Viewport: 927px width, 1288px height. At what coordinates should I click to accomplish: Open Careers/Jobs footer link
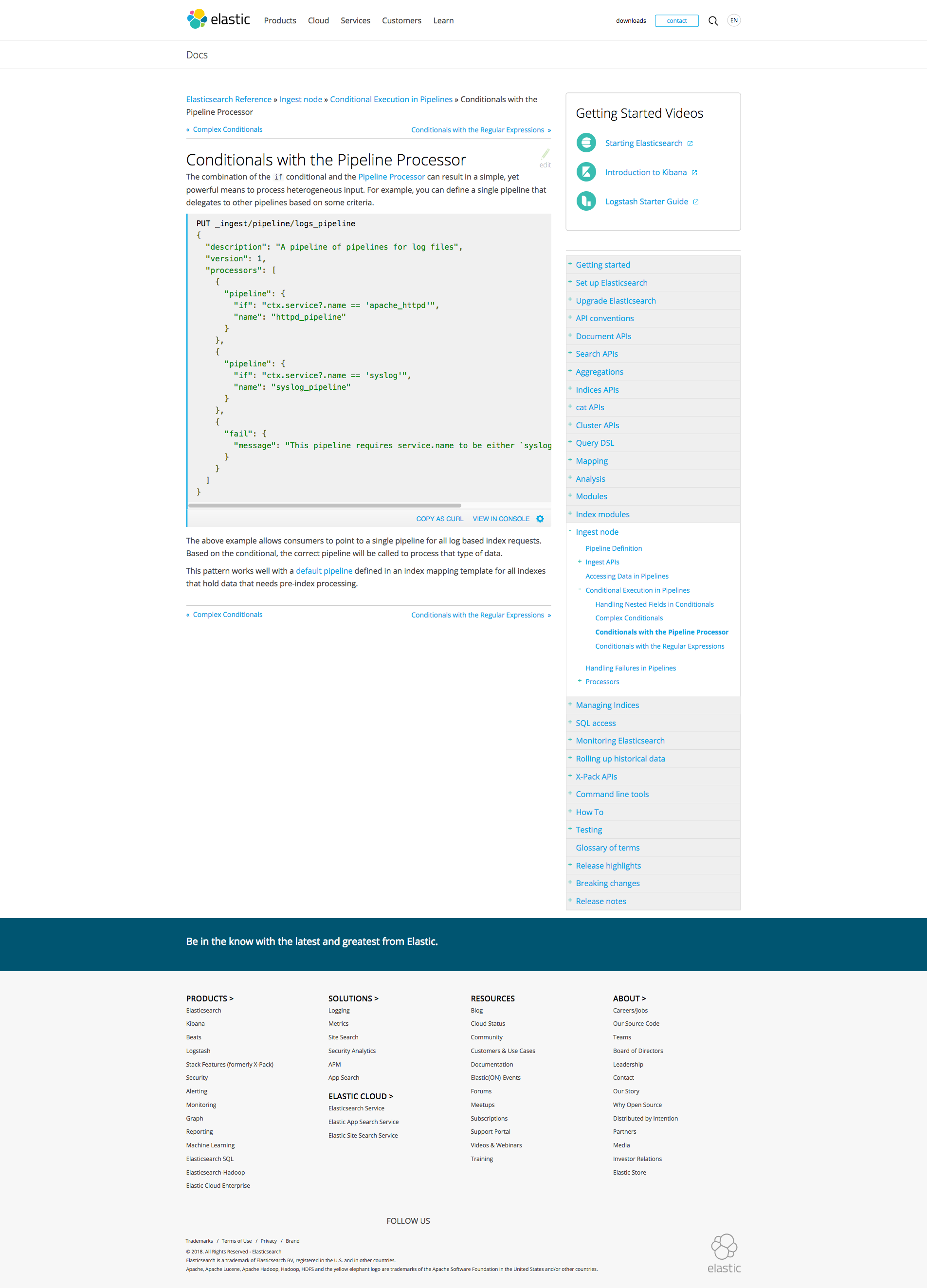[x=630, y=1010]
